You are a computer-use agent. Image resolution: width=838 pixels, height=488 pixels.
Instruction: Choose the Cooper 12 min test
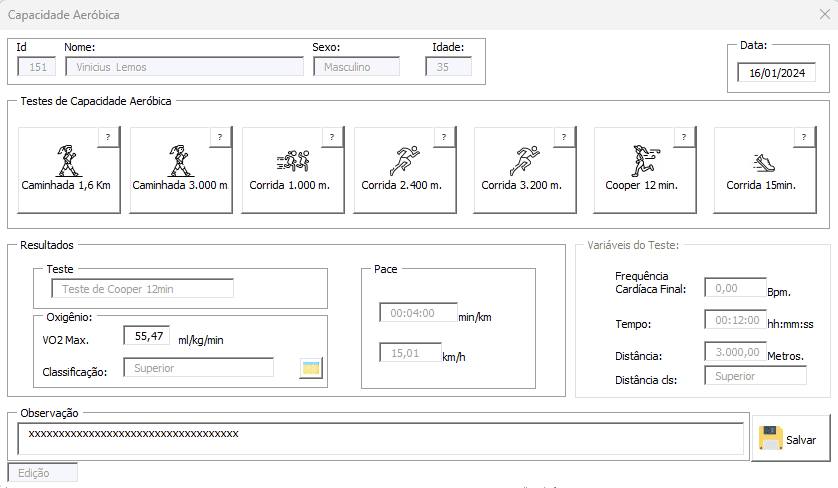[x=645, y=170]
